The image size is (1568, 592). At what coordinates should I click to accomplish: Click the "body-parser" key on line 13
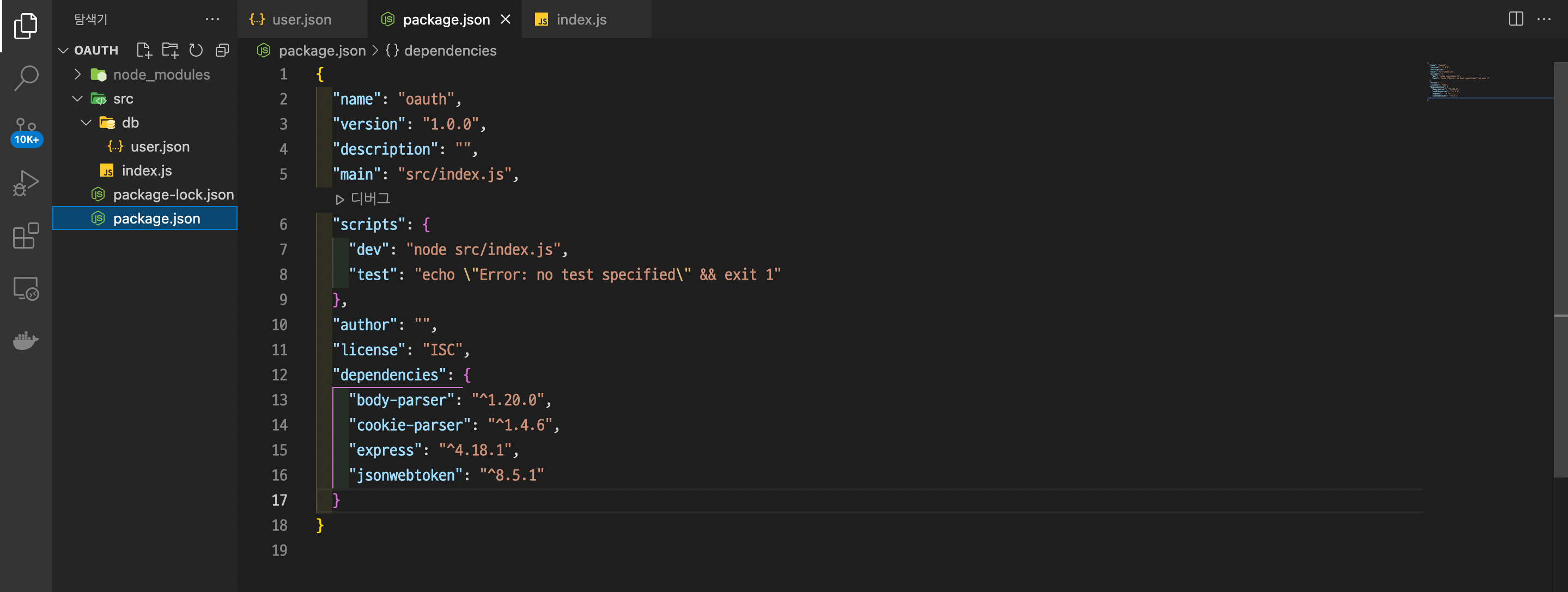coord(402,400)
